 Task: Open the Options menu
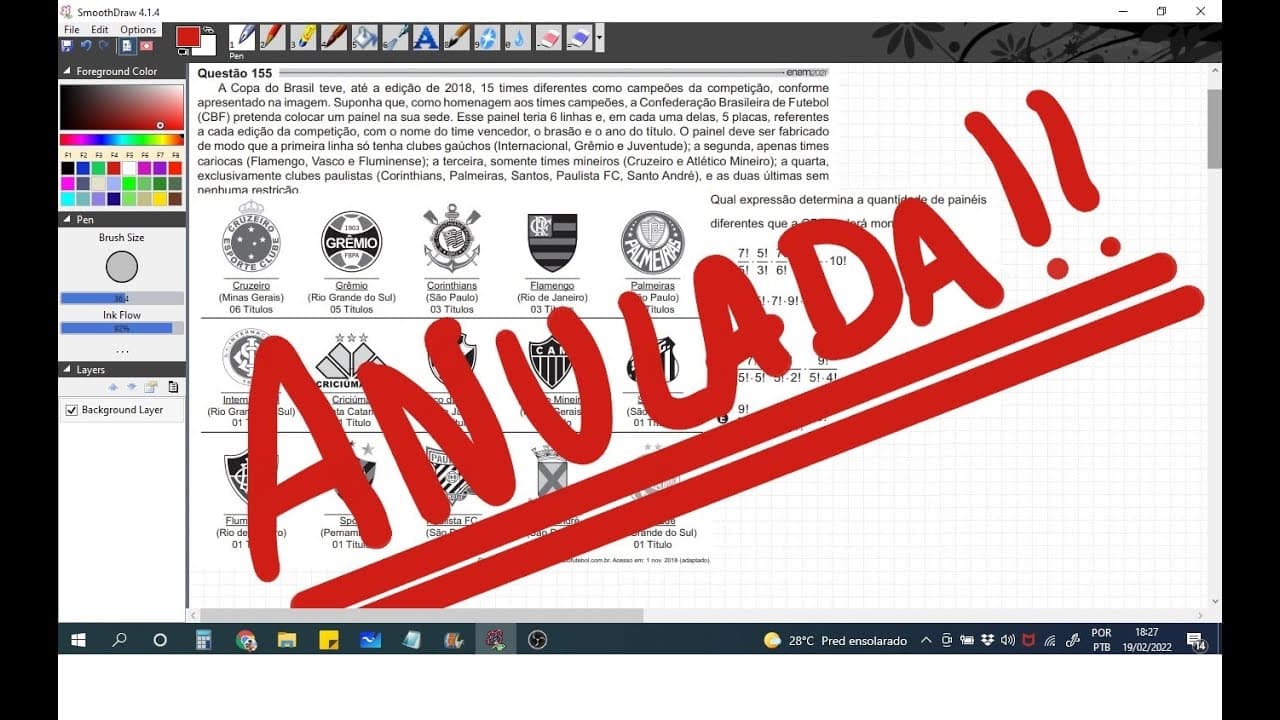click(x=138, y=30)
